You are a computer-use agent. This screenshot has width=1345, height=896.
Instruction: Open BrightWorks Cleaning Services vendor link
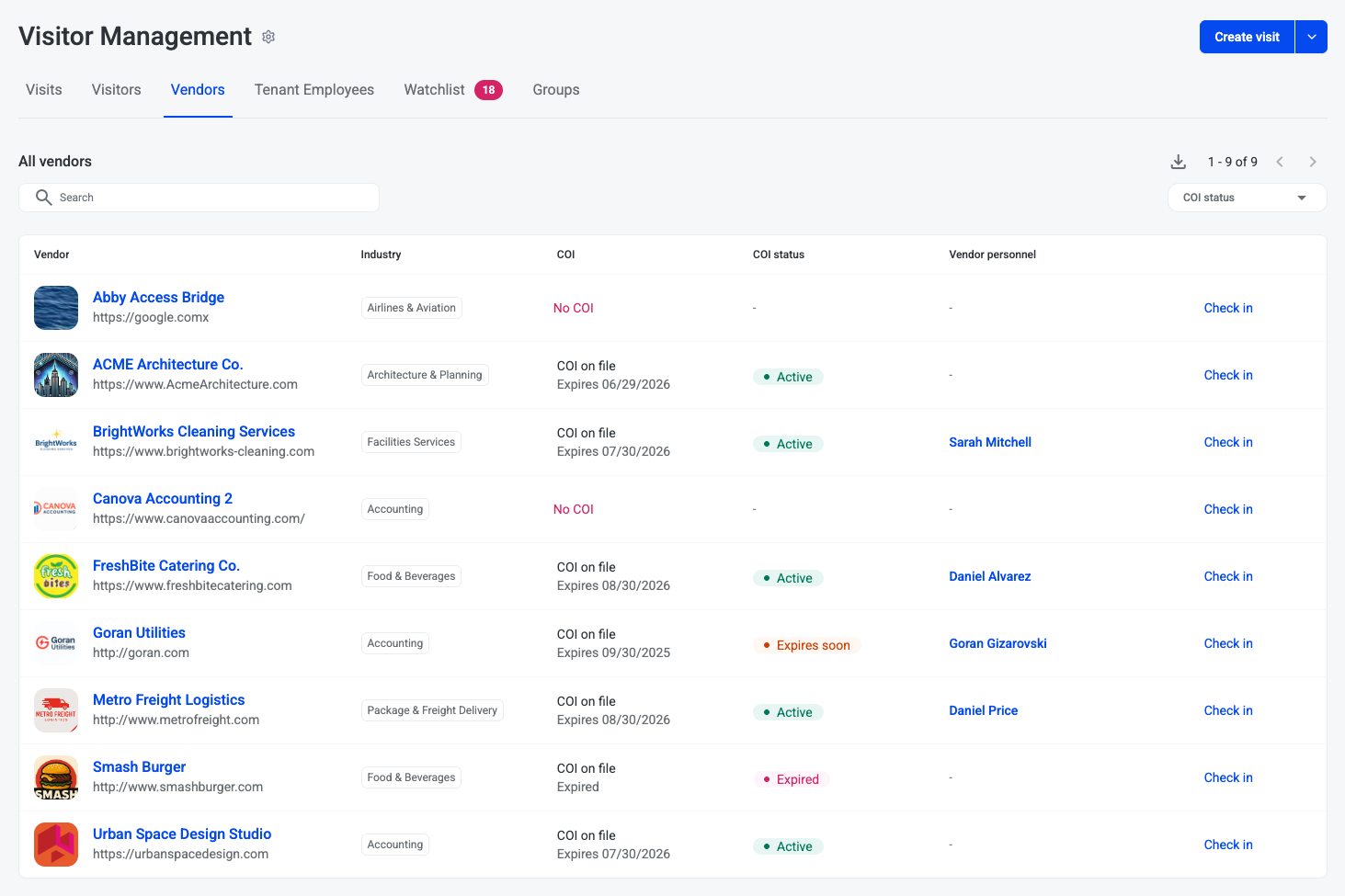pyautogui.click(x=194, y=432)
